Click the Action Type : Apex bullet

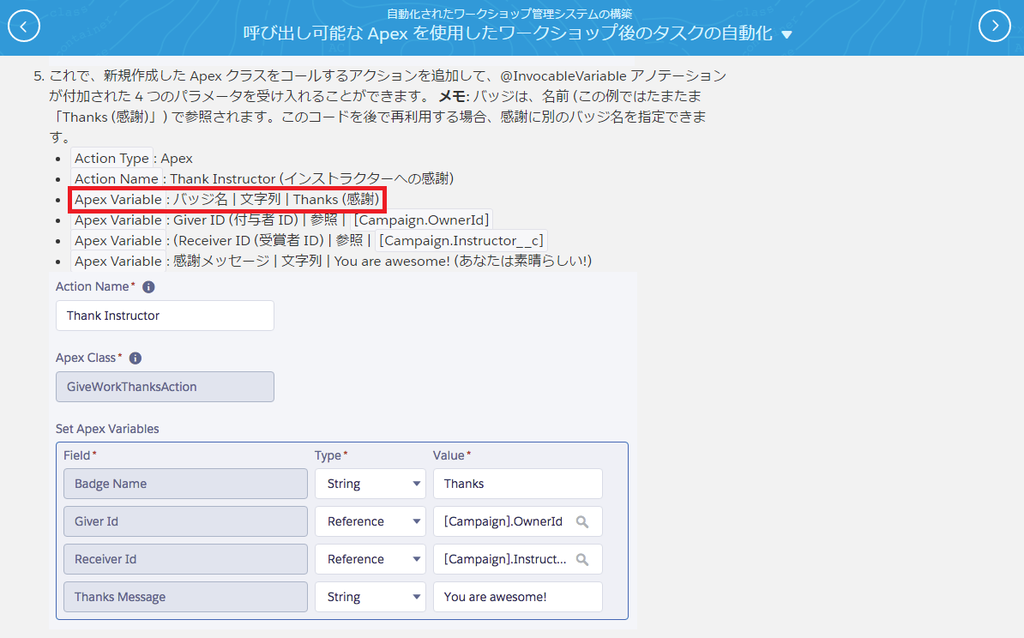[x=133, y=158]
